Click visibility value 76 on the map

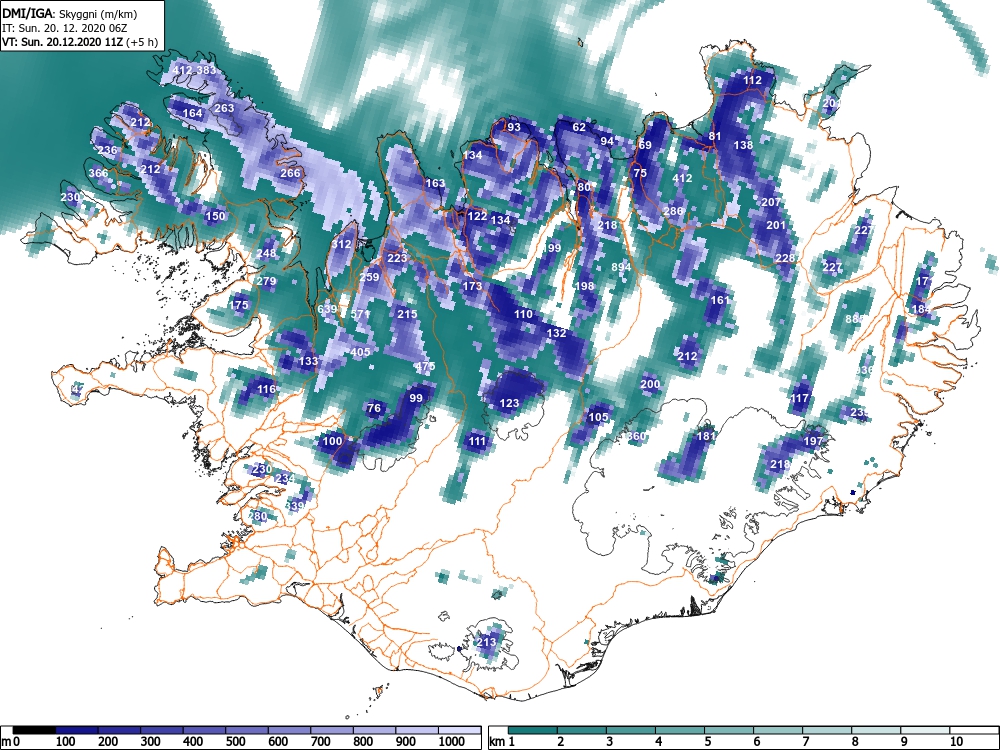(x=374, y=408)
